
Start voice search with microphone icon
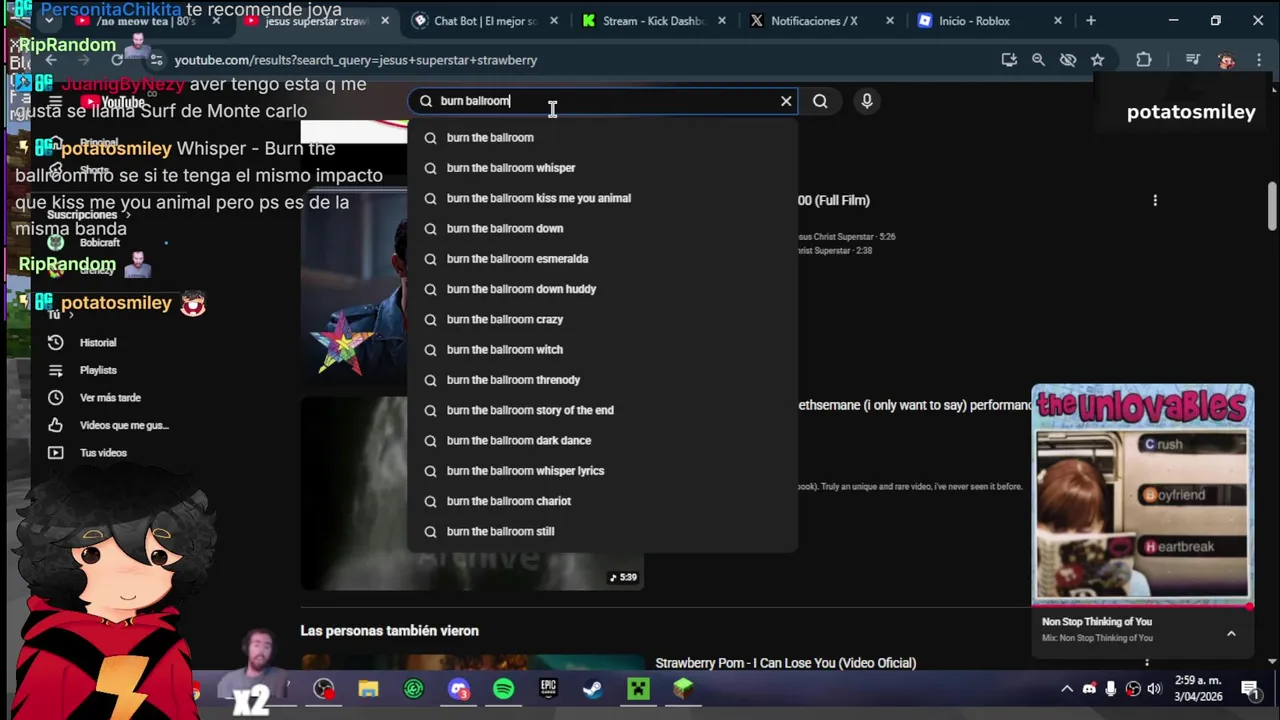(x=867, y=101)
